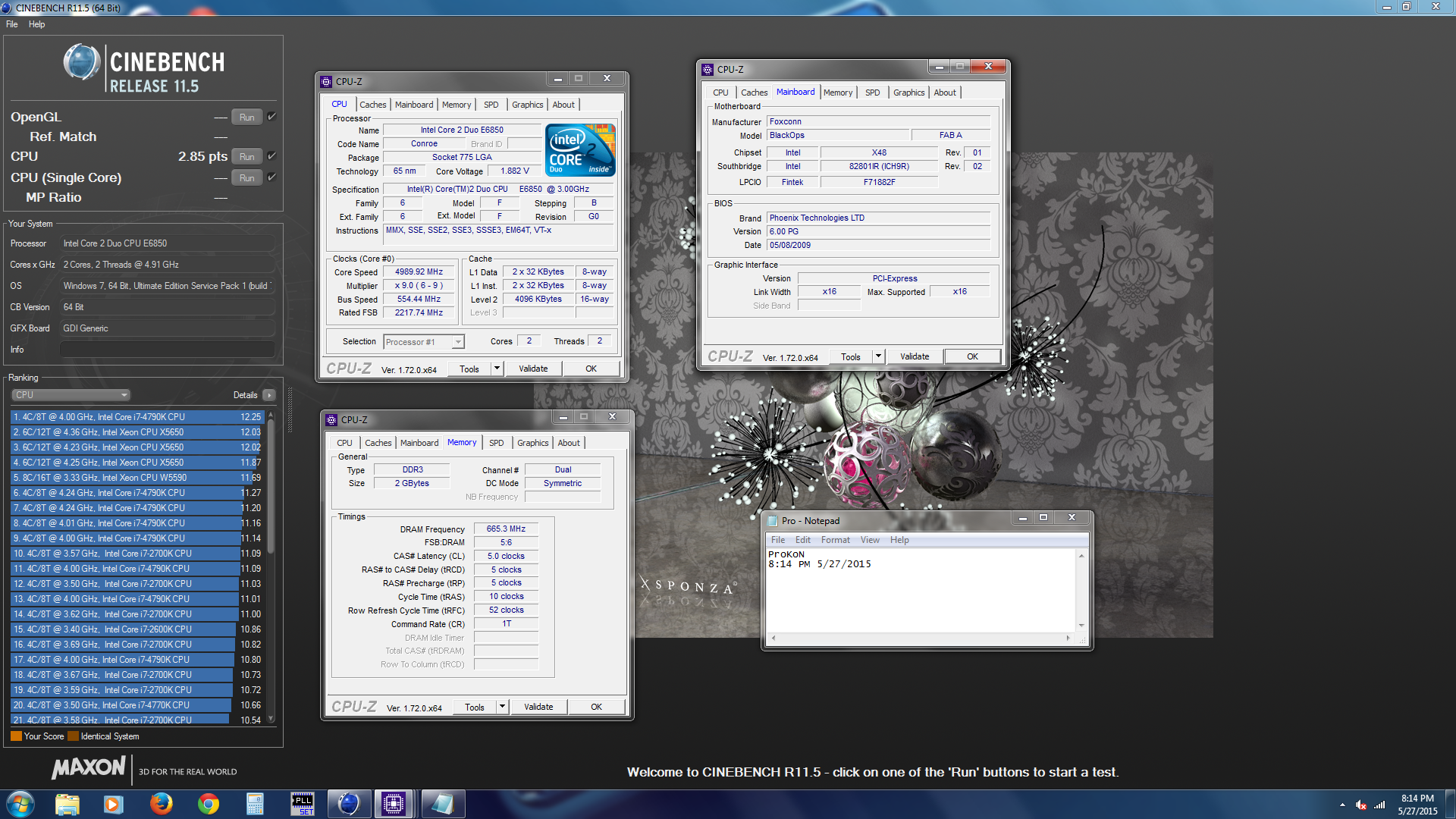Viewport: 1456px width, 819px height.
Task: Click OK in Mainboard CPU-Z window
Action: [973, 356]
